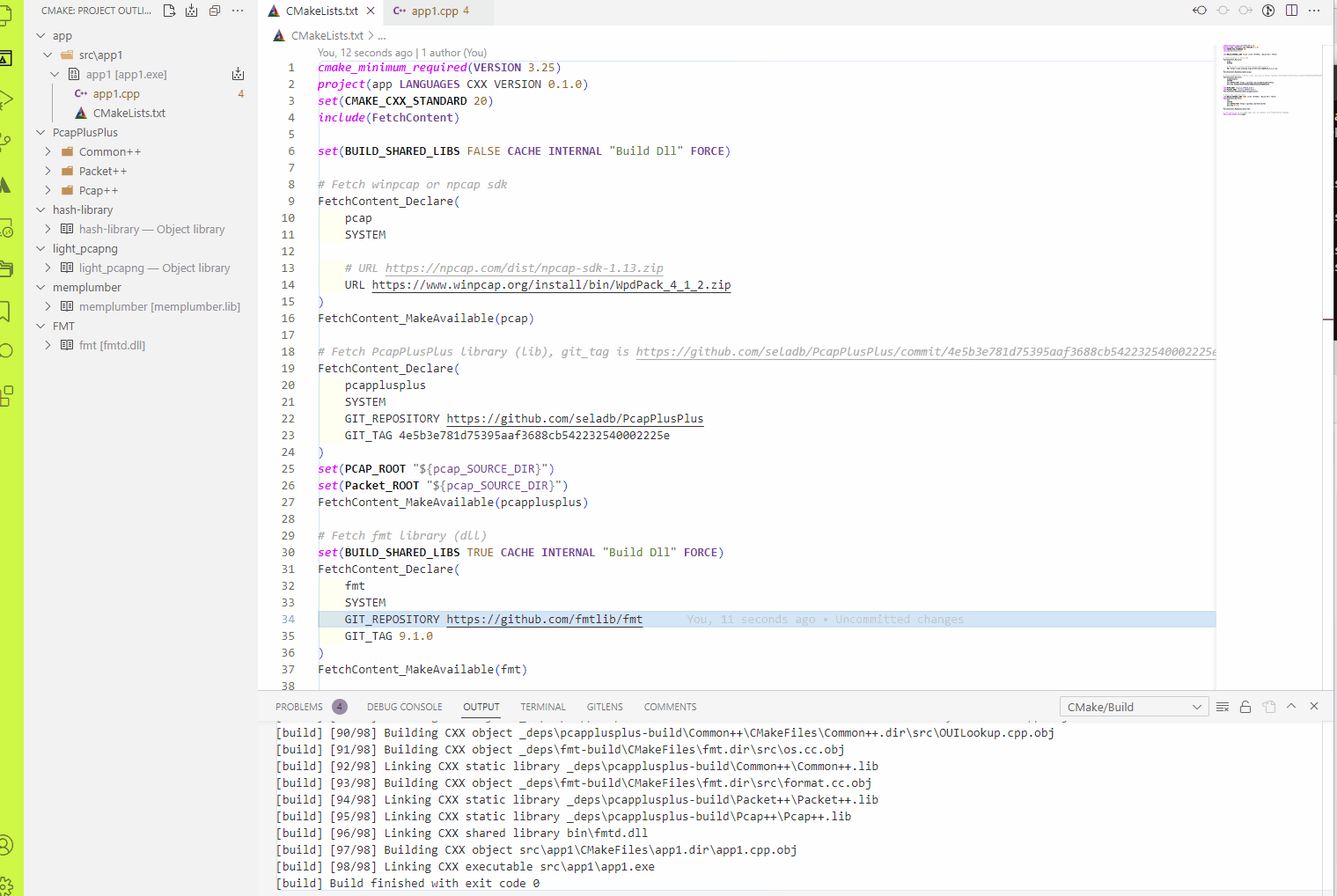Follow the github fmtlib/fmt repository link

(545, 620)
